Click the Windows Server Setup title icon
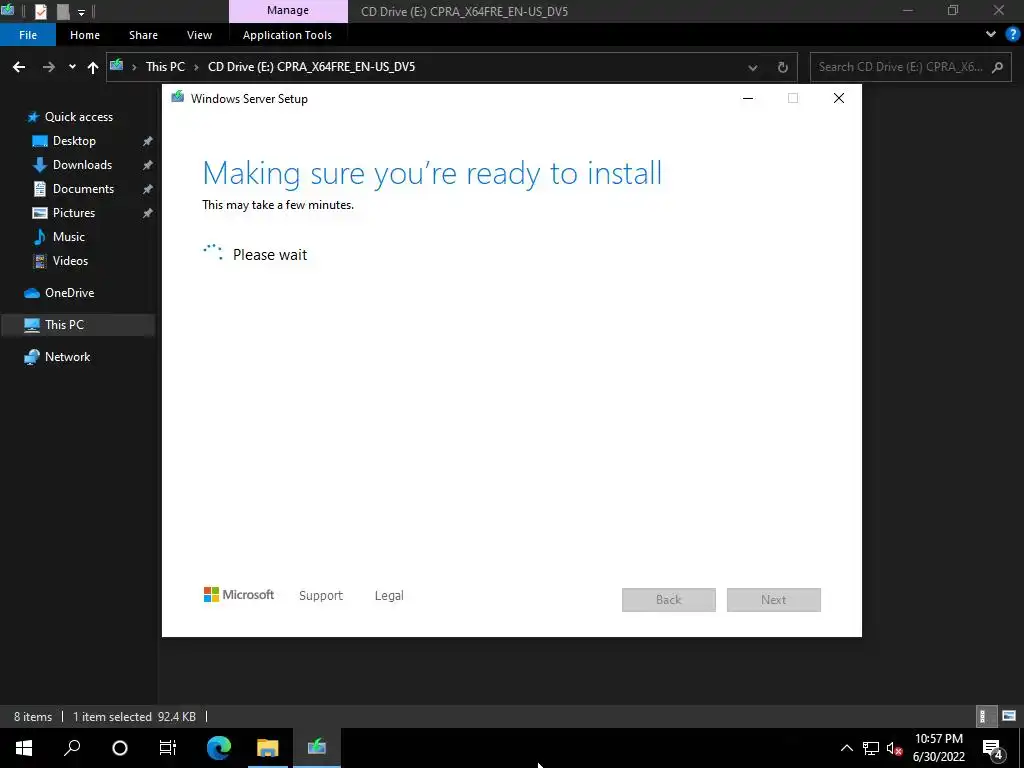Viewport: 1024px width, 768px height. pos(177,98)
